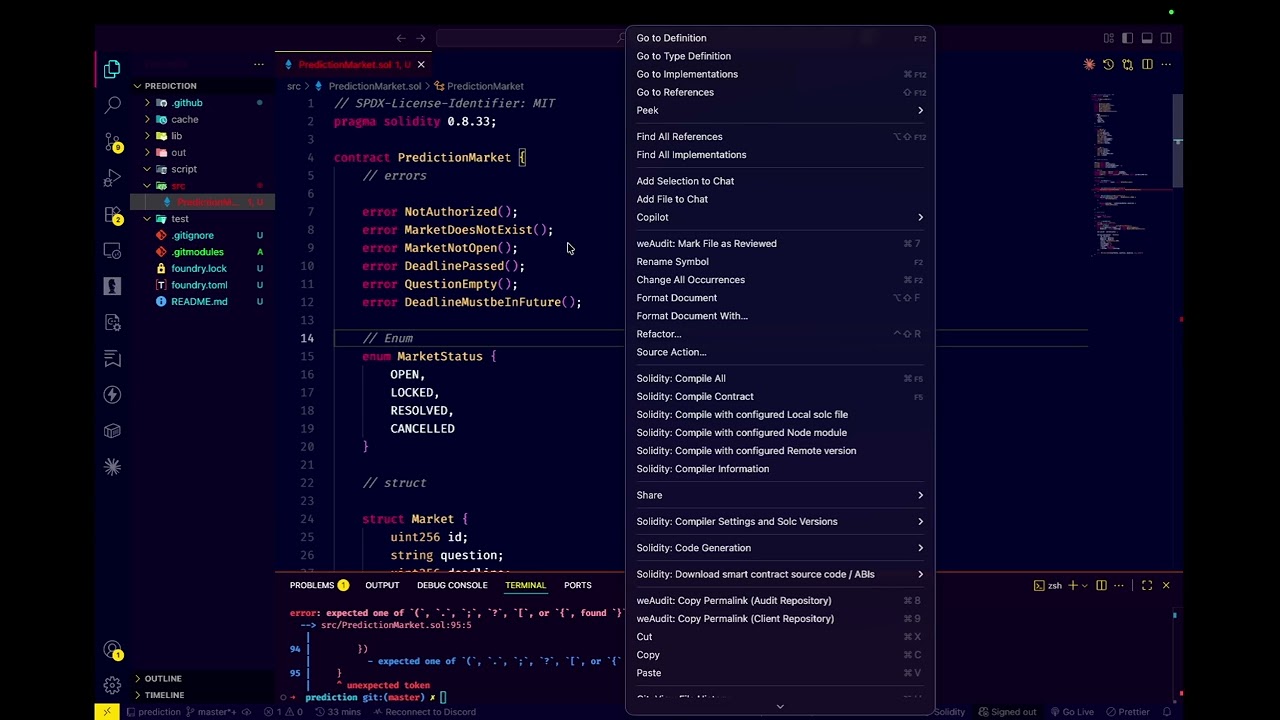This screenshot has height=720, width=1280.
Task: Click the orange starburst icon in editor toolbar
Action: tap(1089, 64)
